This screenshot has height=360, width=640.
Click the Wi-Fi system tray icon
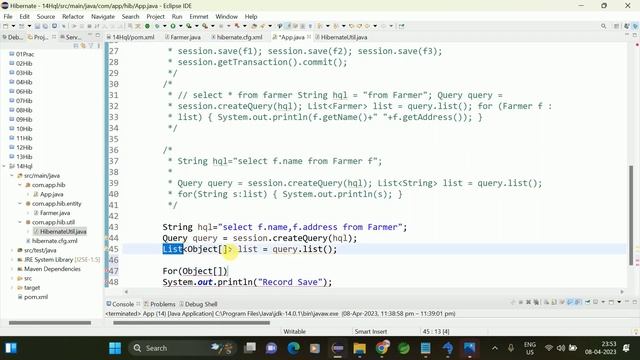(549, 348)
